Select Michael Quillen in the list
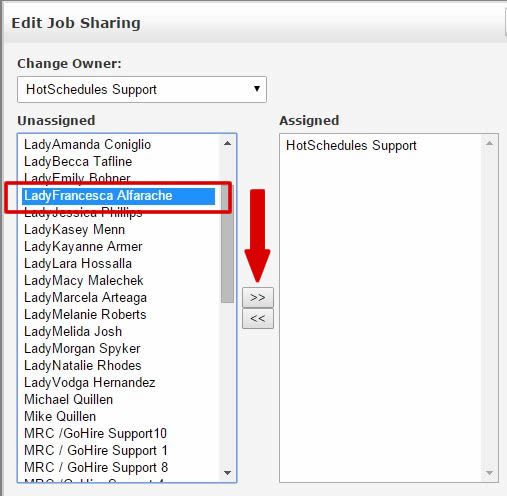Image resolution: width=507 pixels, height=496 pixels. [x=68, y=400]
